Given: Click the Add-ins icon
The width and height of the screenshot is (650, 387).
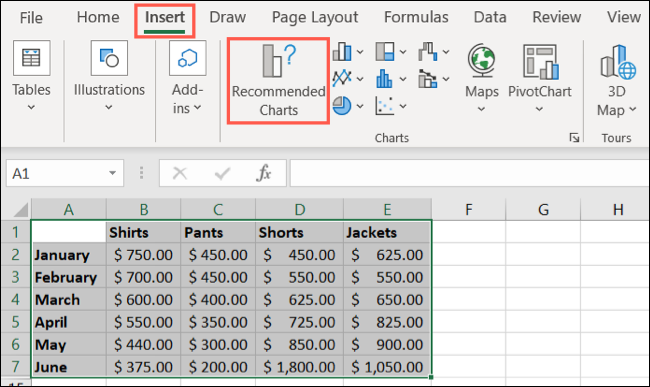Looking at the screenshot, I should pyautogui.click(x=187, y=58).
